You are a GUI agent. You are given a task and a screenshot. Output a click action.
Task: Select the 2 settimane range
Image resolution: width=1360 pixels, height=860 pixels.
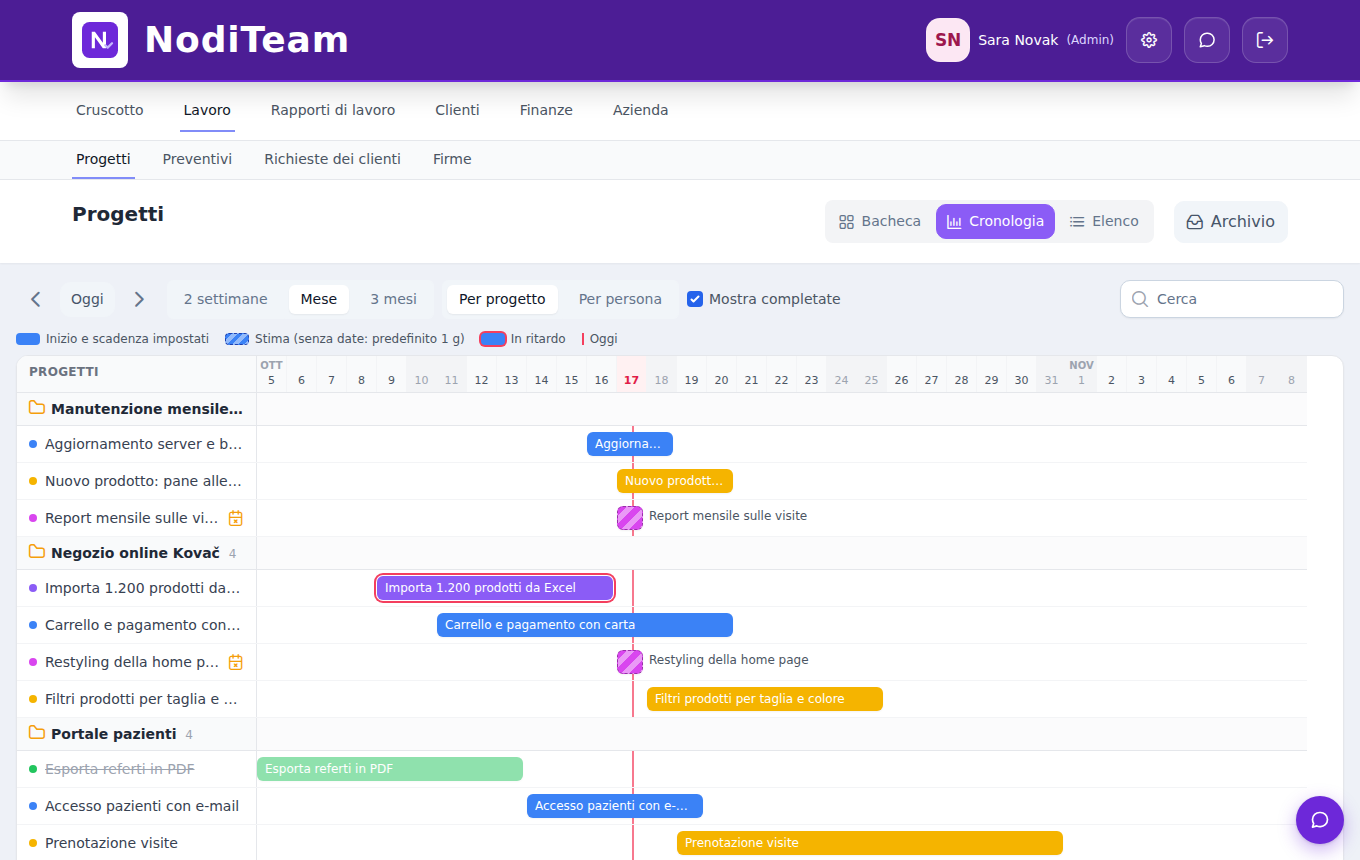pos(226,299)
